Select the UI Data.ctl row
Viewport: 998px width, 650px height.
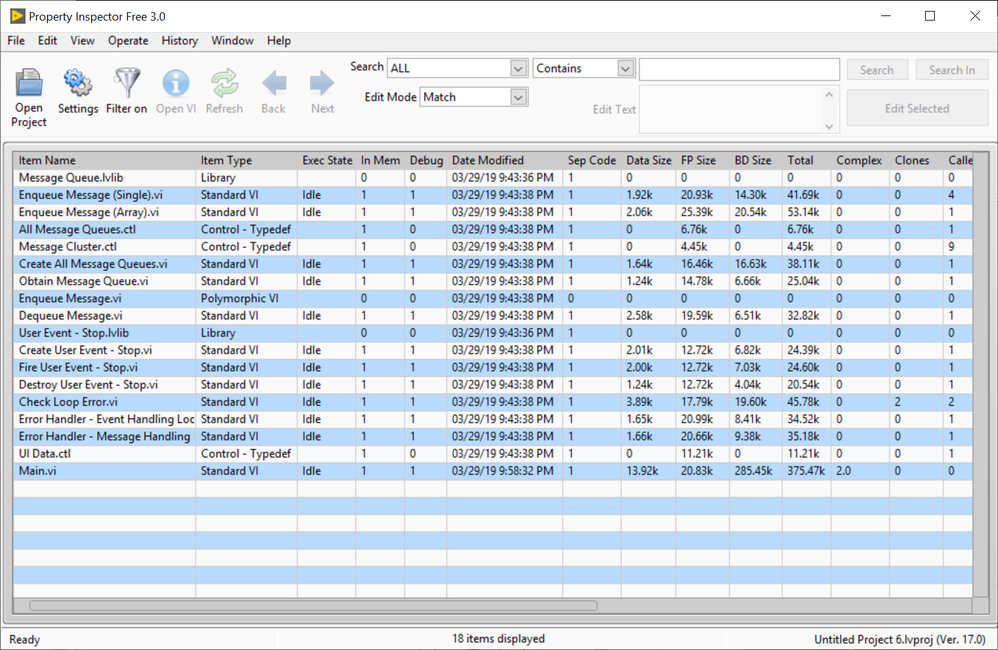point(493,453)
